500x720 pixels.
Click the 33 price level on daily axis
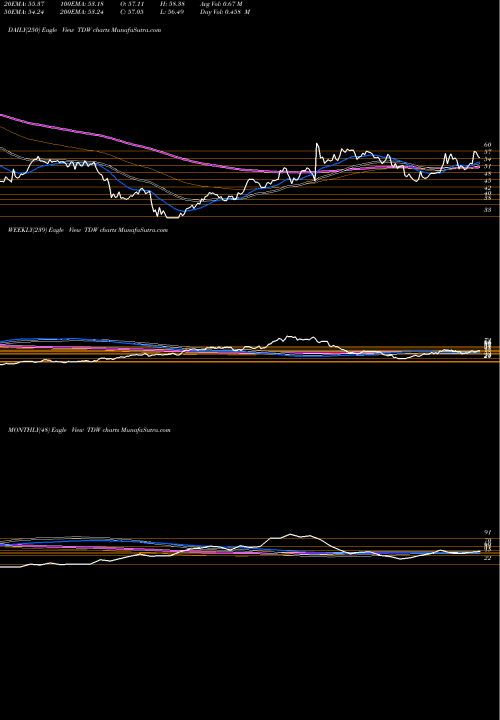pos(488,209)
